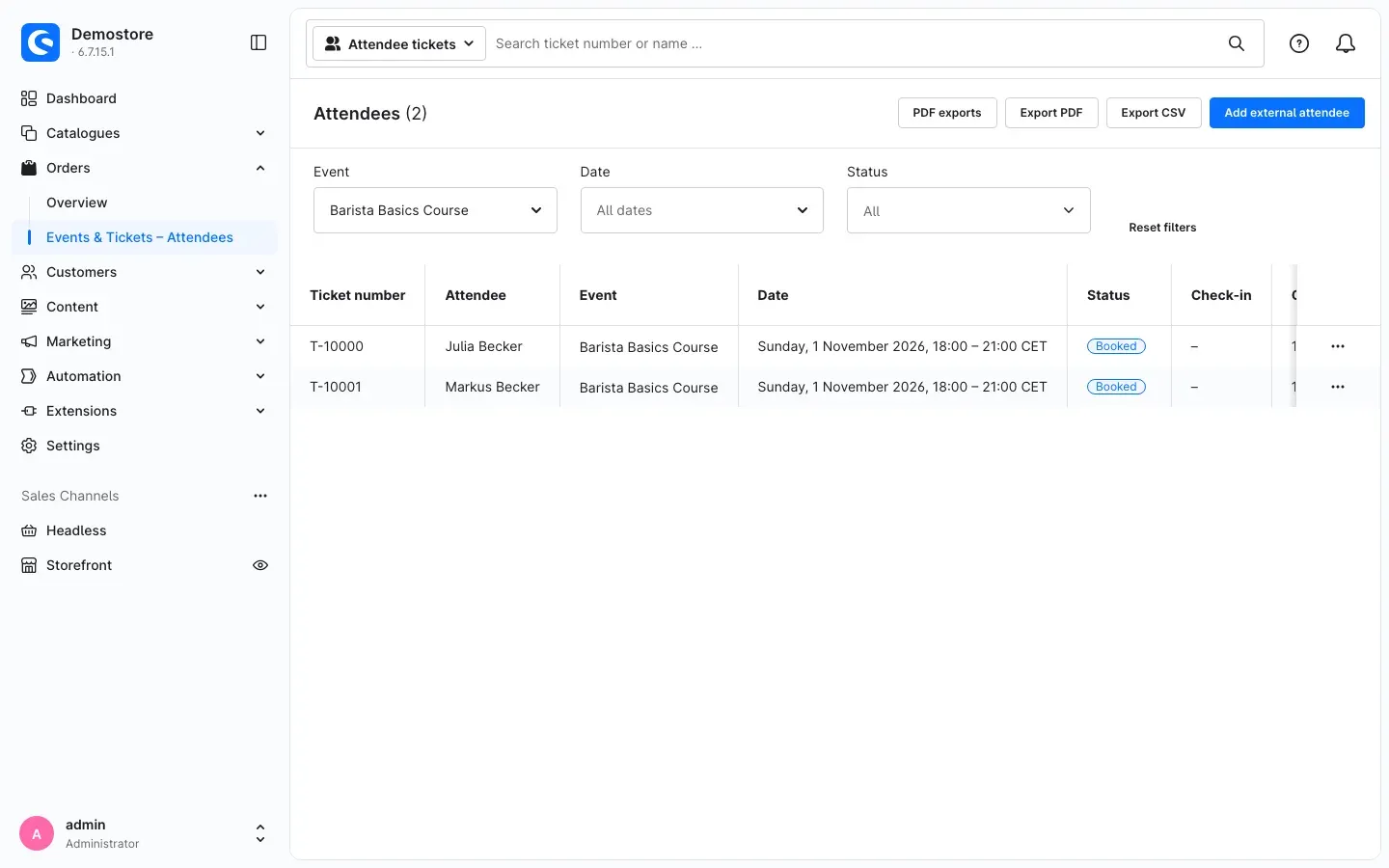The width and height of the screenshot is (1389, 868).
Task: Select Events & Tickets – Attendees menu item
Action: (145, 237)
